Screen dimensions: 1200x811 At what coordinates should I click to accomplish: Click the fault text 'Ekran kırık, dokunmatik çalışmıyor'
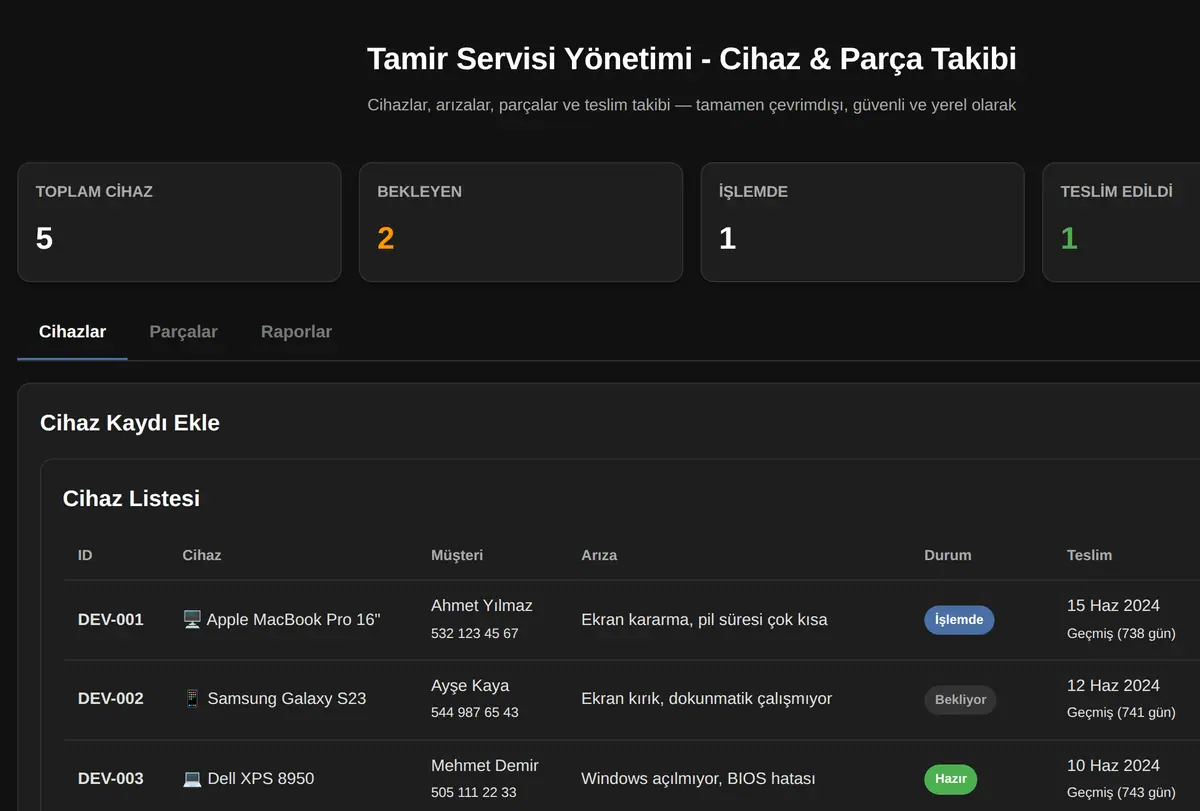[707, 699]
